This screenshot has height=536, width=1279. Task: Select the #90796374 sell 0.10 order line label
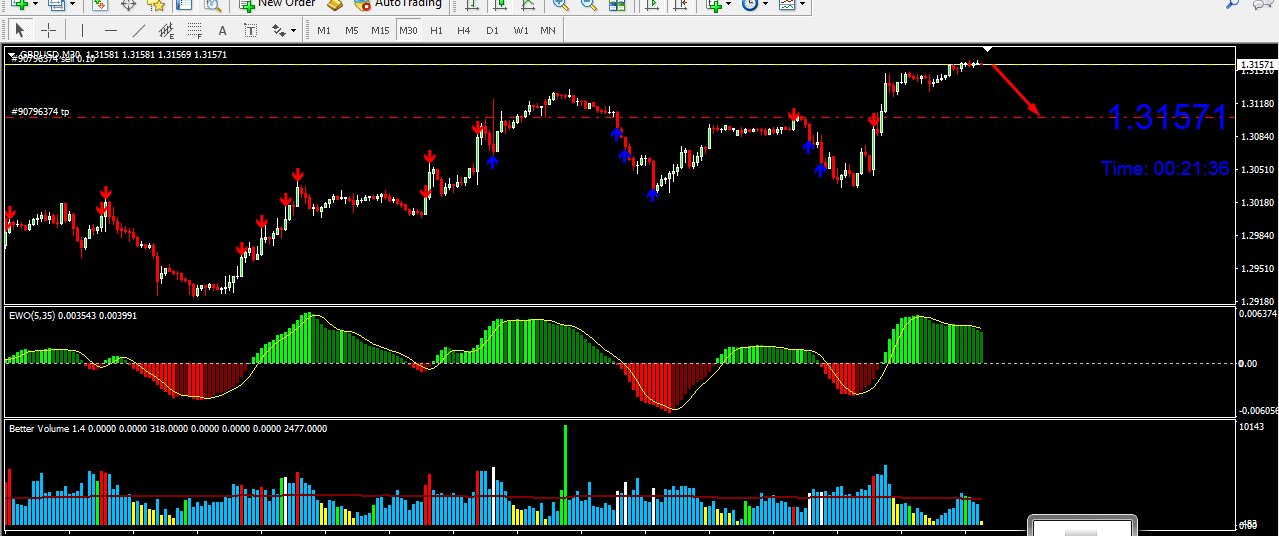(x=53, y=60)
